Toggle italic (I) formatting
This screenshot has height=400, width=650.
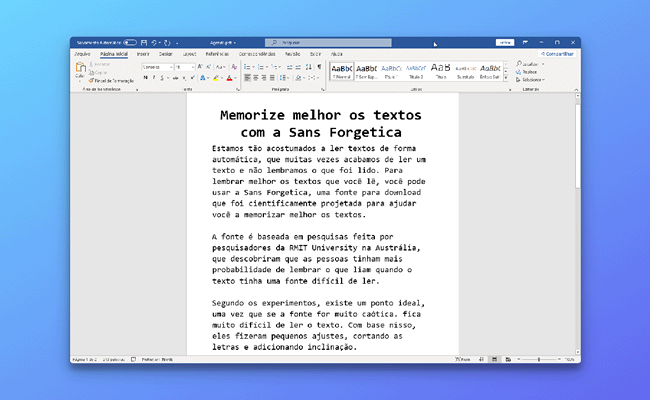click(x=154, y=78)
